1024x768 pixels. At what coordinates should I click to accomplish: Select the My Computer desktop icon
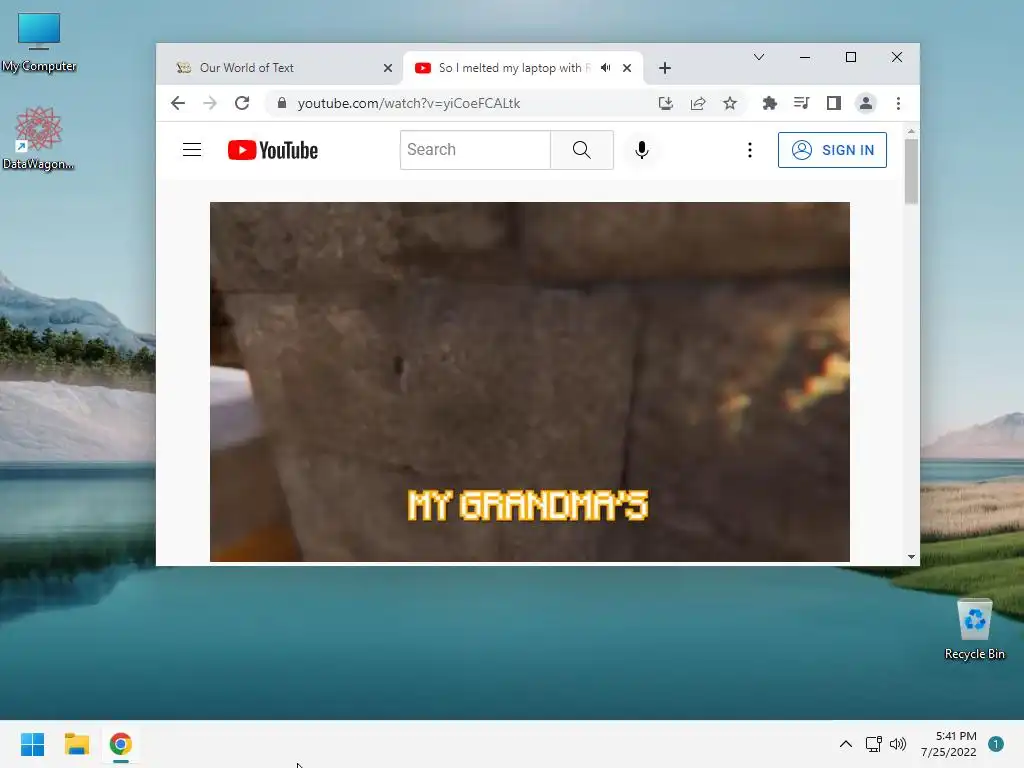tap(39, 42)
